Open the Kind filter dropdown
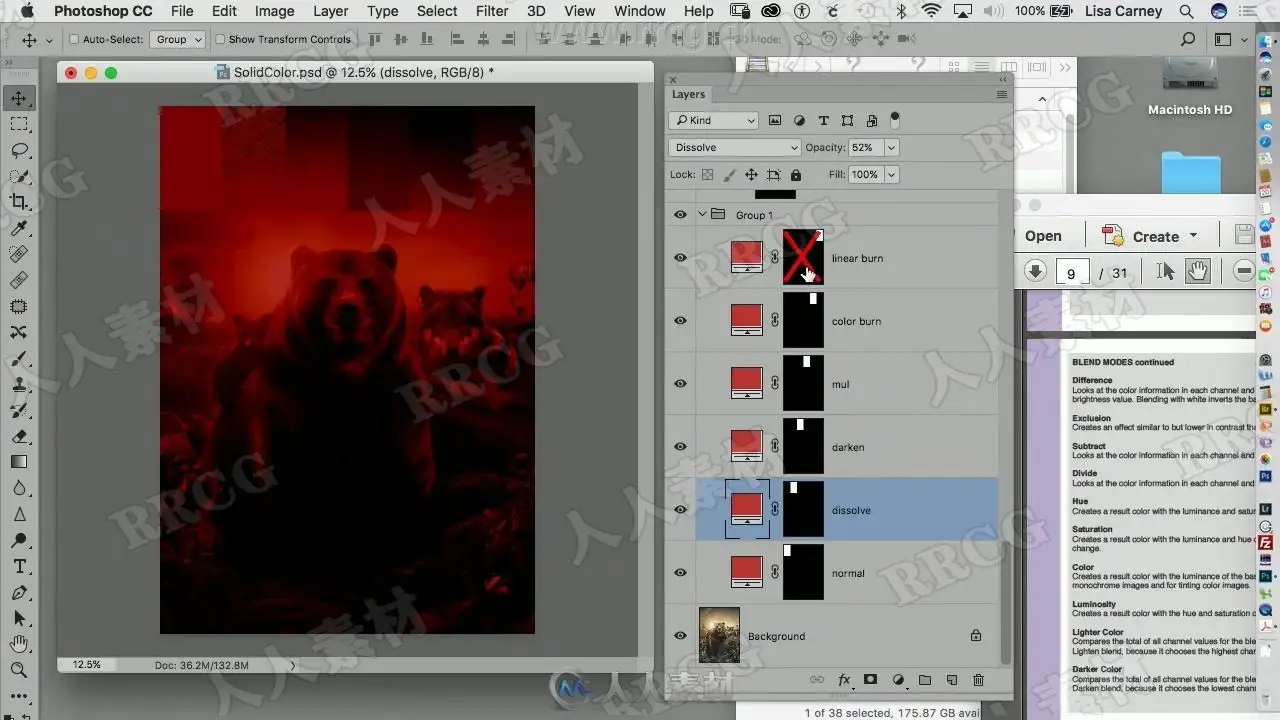Viewport: 1280px width, 720px height. tap(713, 120)
